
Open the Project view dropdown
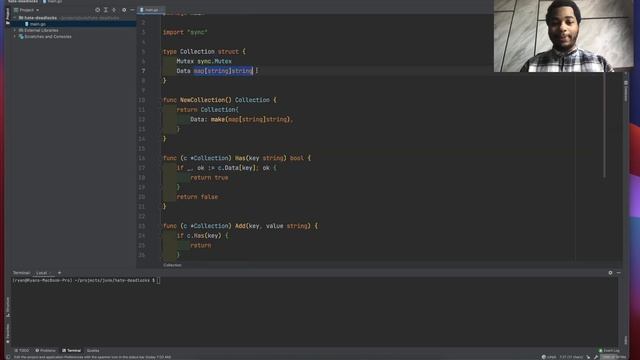[x=27, y=10]
